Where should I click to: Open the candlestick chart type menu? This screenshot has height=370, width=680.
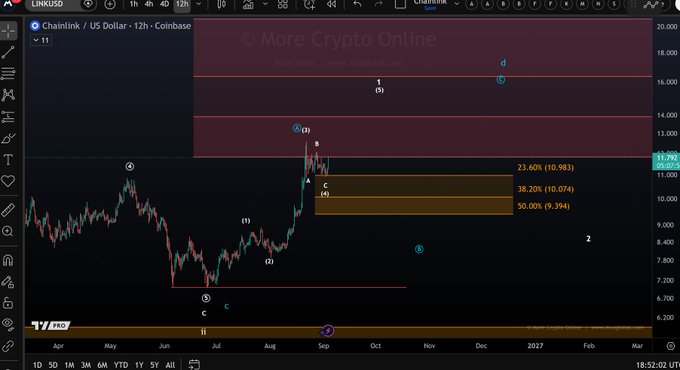point(222,4)
